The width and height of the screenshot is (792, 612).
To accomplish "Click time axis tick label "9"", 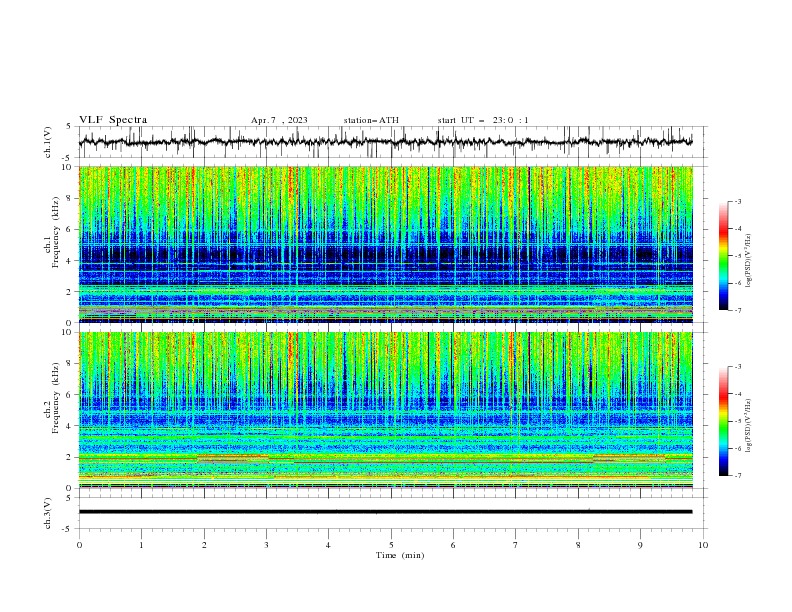I will tap(640, 545).
